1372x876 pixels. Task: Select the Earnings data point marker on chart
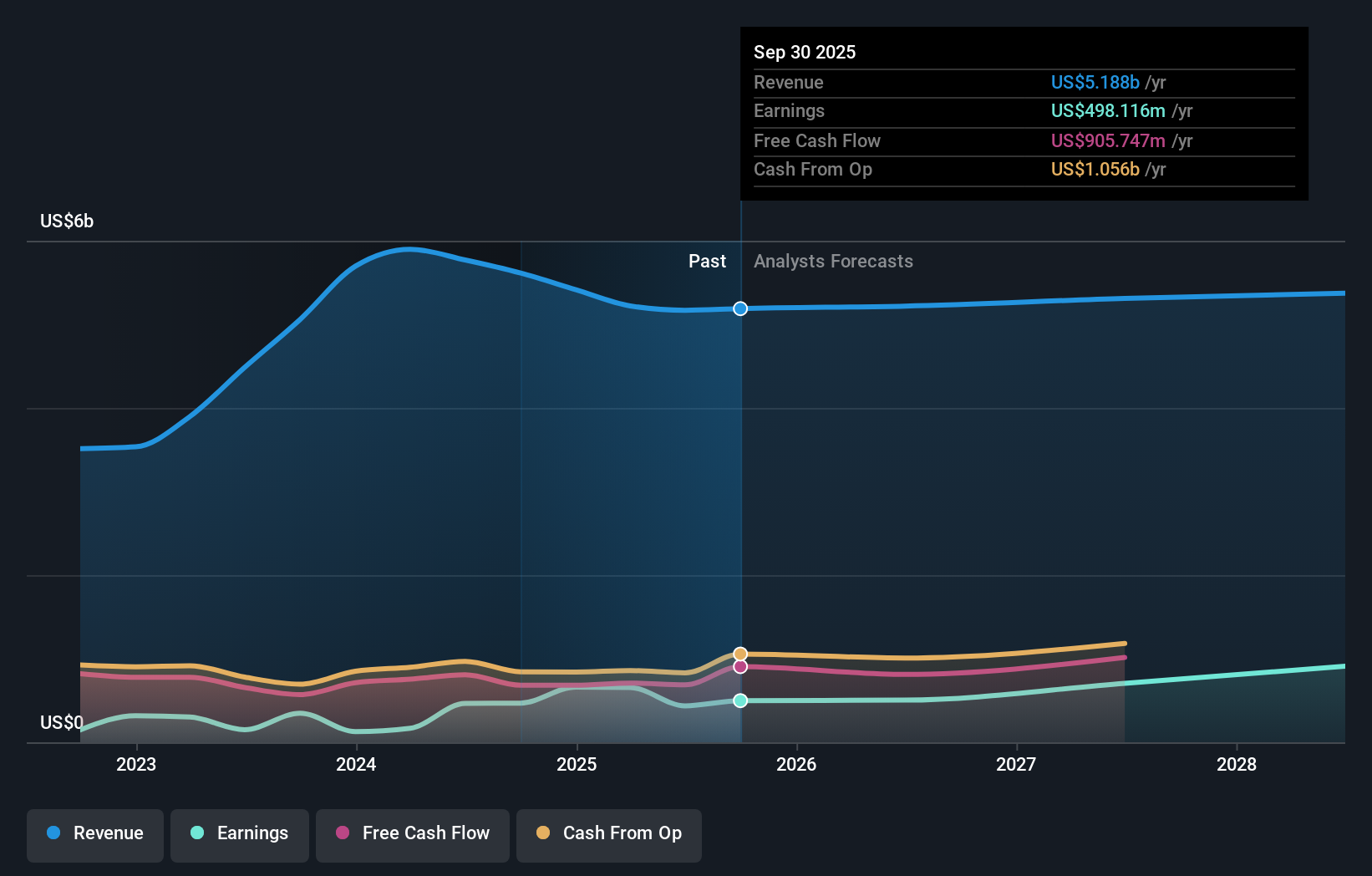pos(739,701)
